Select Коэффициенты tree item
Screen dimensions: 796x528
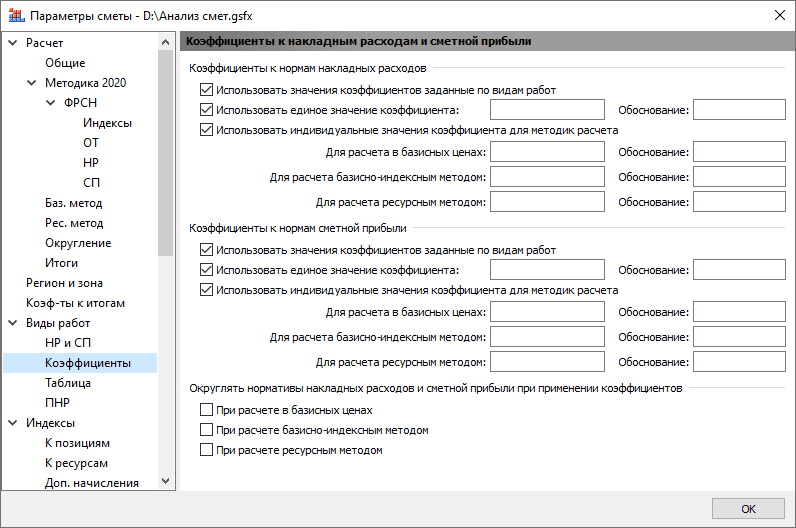(x=88, y=363)
